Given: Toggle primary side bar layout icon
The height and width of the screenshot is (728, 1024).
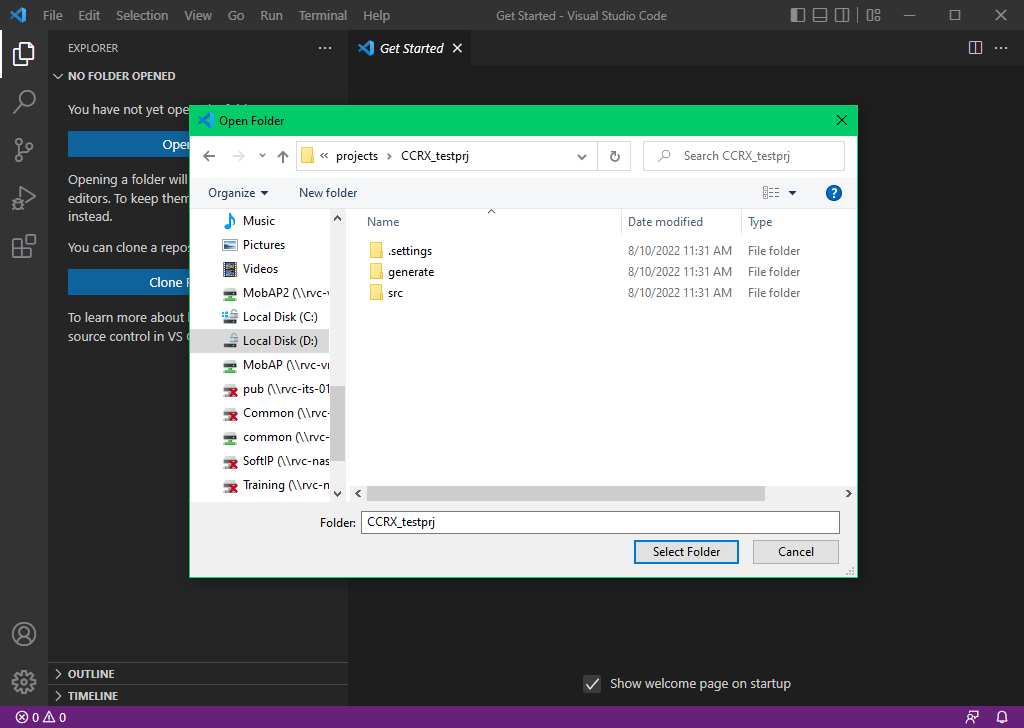Looking at the screenshot, I should tap(797, 15).
